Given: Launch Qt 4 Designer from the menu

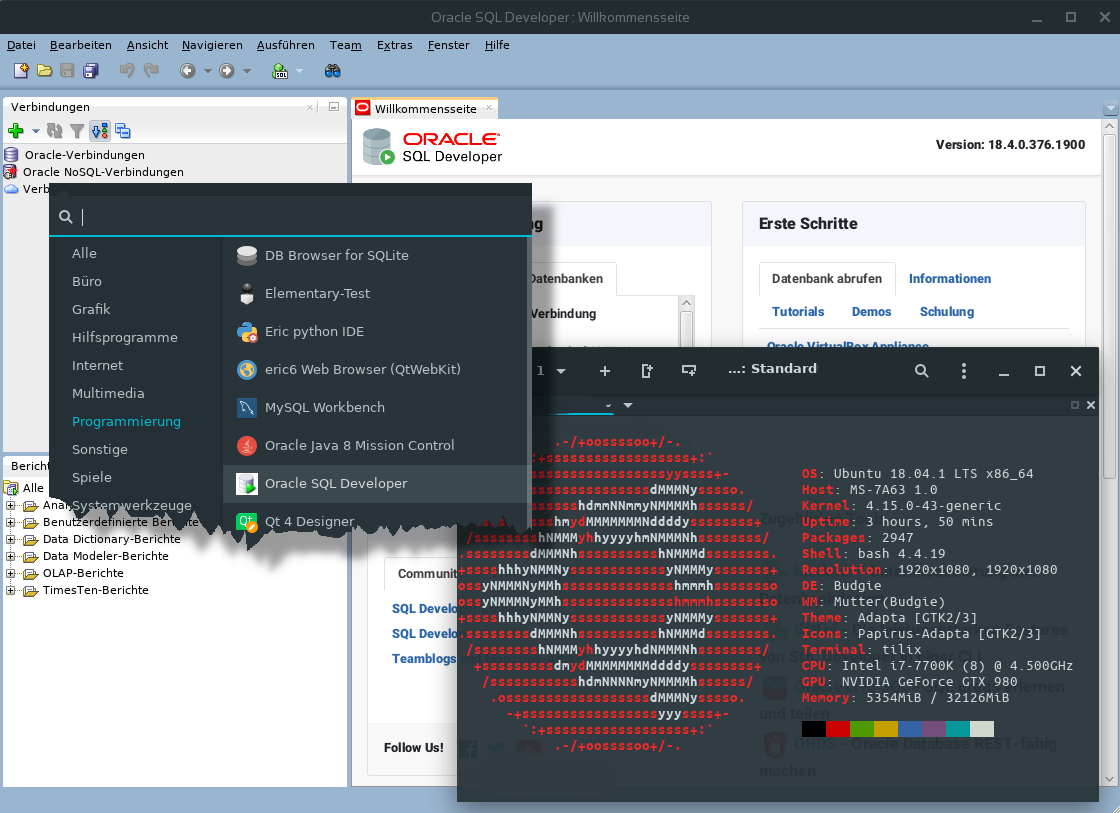Looking at the screenshot, I should [x=376, y=522].
